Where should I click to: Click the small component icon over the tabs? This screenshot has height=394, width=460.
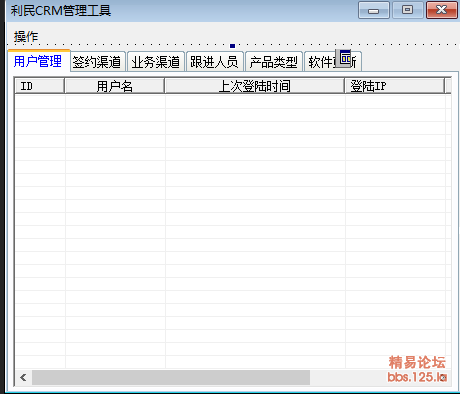click(x=343, y=59)
